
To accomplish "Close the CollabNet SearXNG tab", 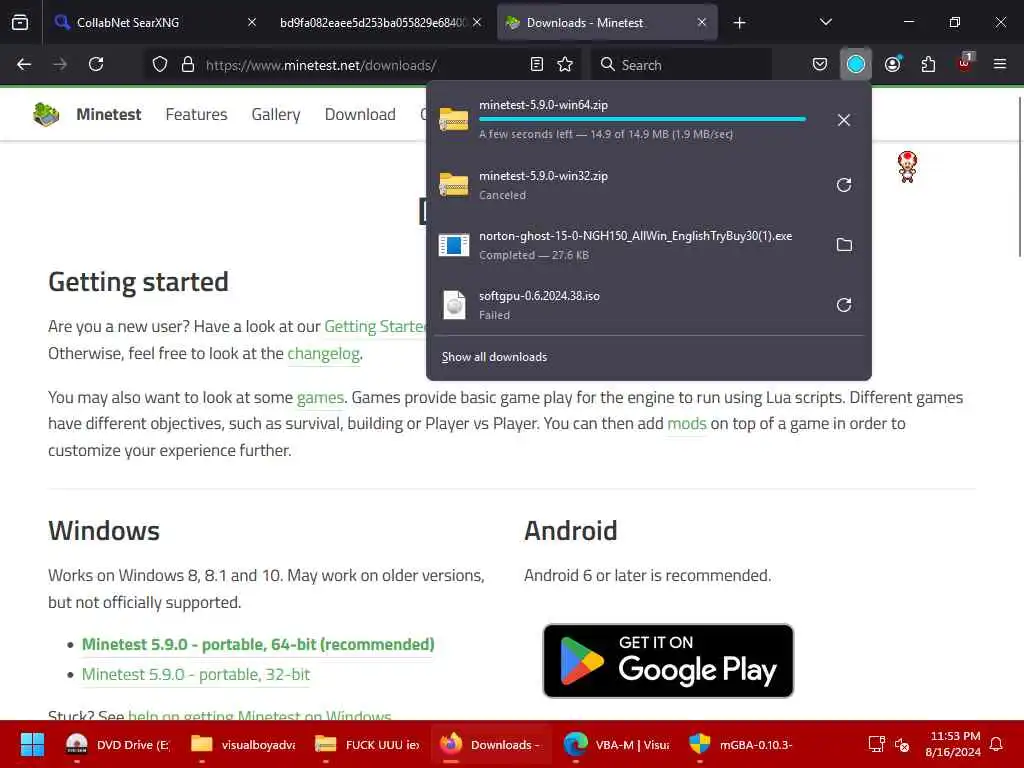I will 252,22.
